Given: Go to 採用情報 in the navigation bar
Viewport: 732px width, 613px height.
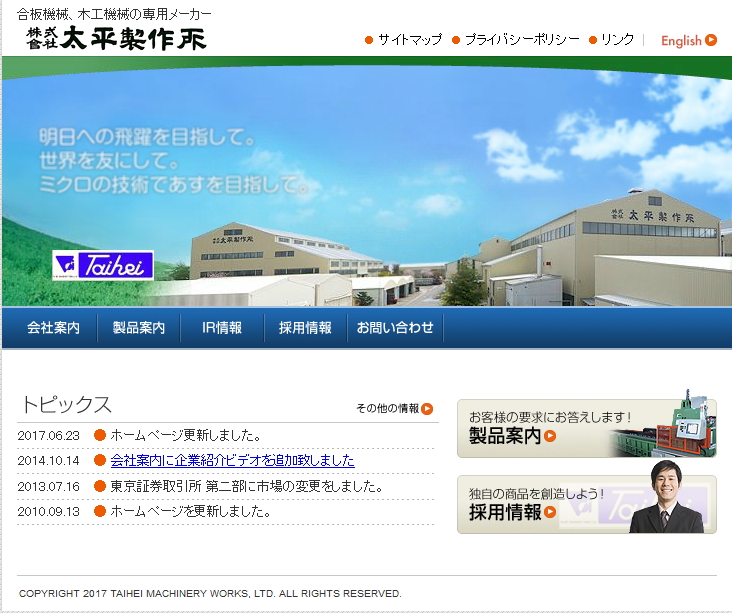Looking at the screenshot, I should (x=305, y=328).
